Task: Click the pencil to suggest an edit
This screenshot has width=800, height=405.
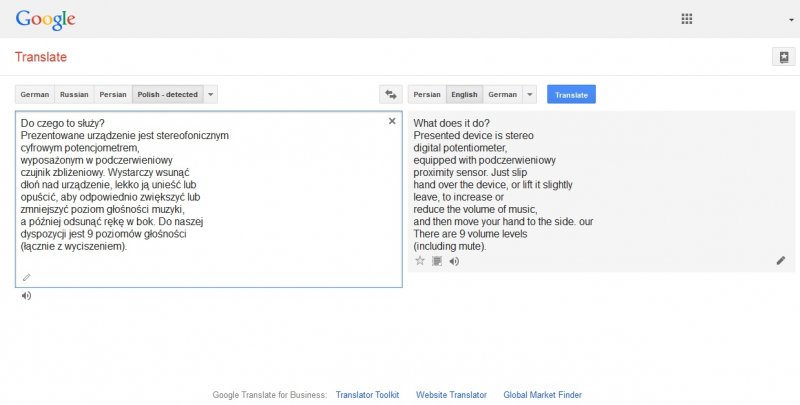Action: [781, 261]
